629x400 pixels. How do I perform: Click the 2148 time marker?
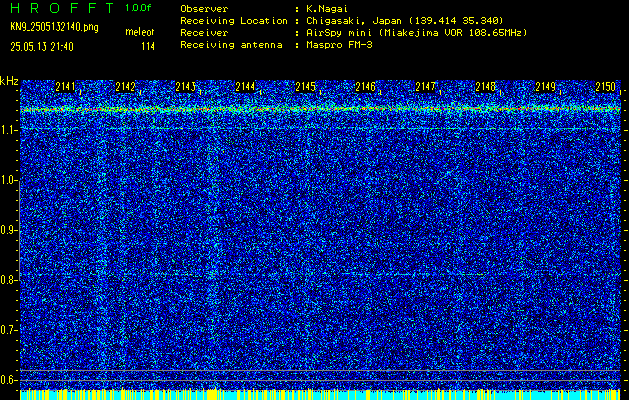click(485, 87)
